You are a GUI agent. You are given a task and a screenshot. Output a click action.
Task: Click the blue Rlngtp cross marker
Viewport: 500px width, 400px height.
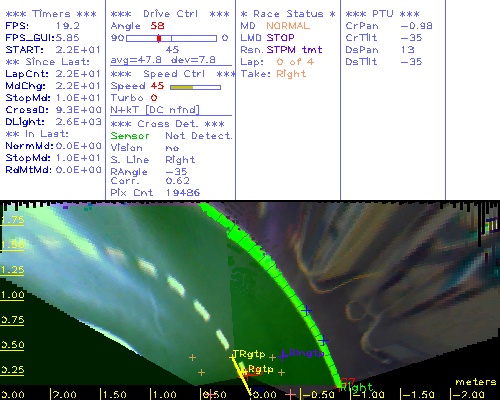[x=283, y=355]
